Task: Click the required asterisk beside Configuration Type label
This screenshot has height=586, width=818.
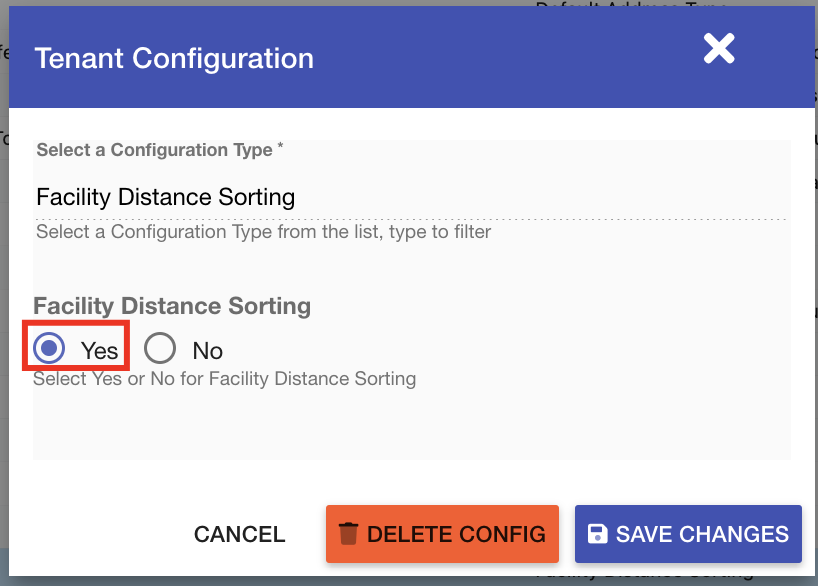Action: coord(280,148)
